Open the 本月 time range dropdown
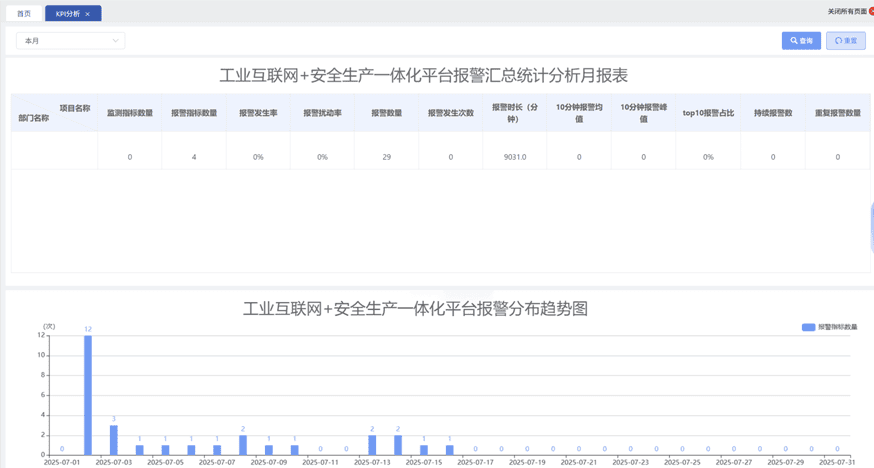The image size is (874, 468). [x=70, y=41]
